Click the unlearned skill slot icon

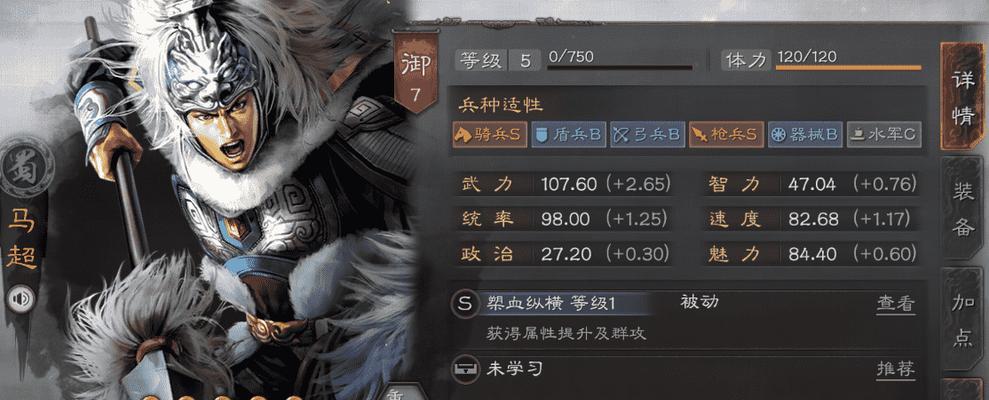(465, 368)
